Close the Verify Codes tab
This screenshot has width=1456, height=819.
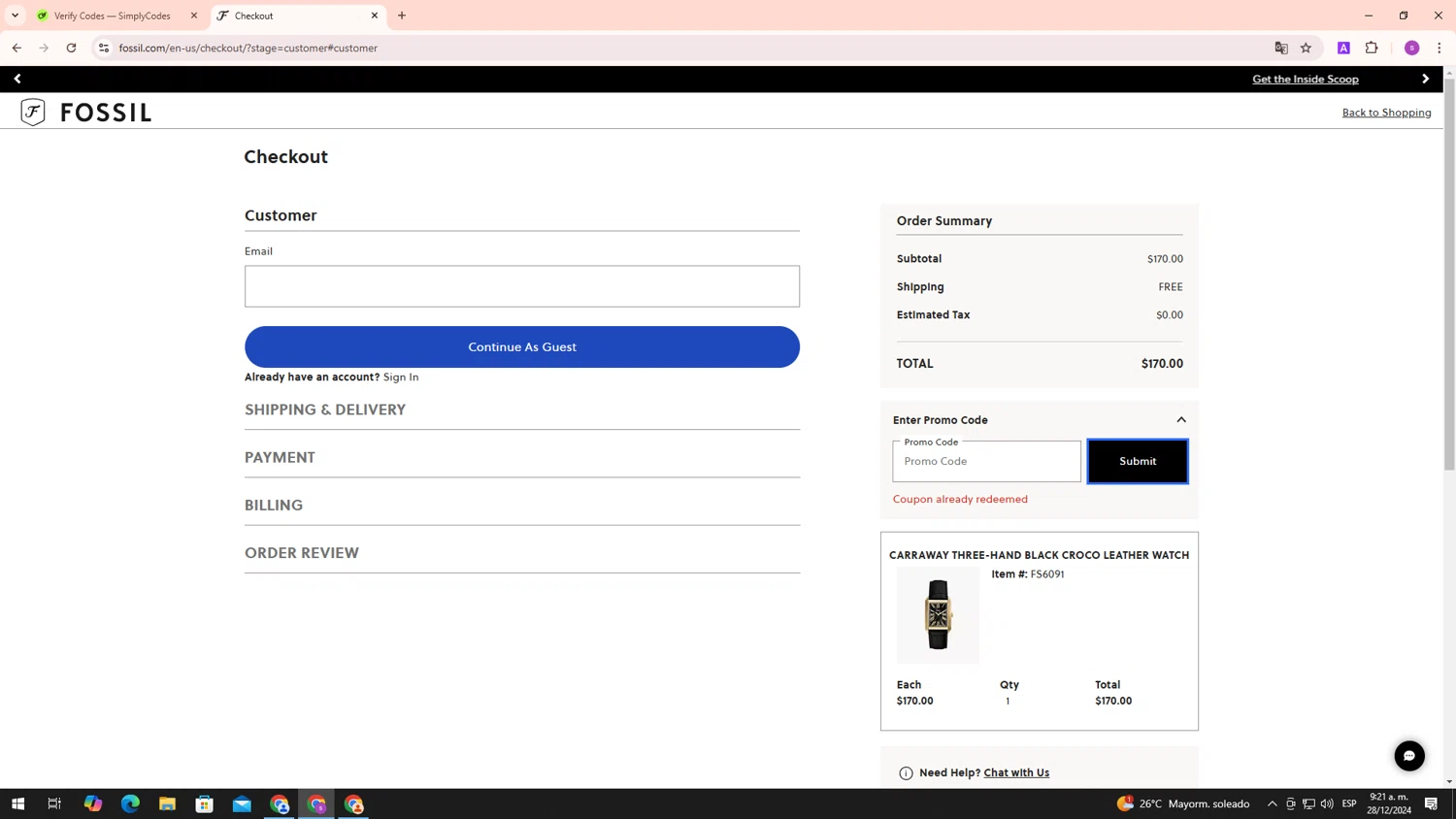(194, 16)
